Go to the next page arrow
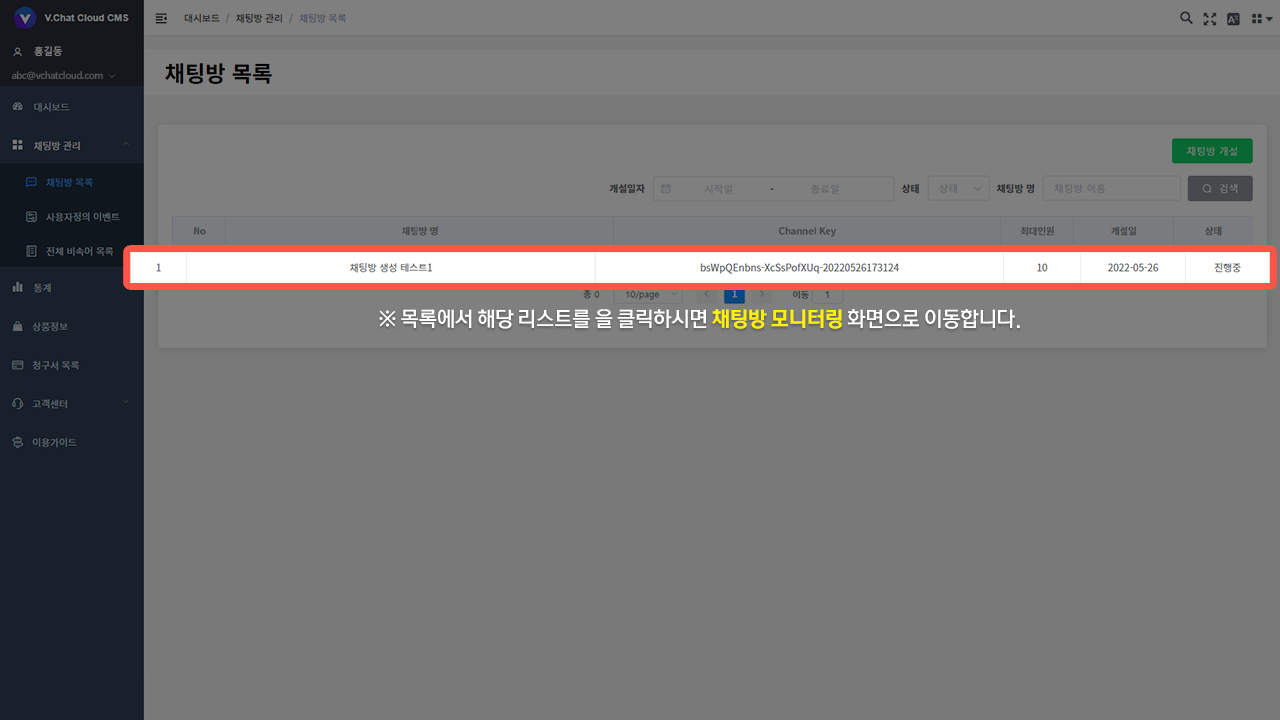 [x=762, y=295]
